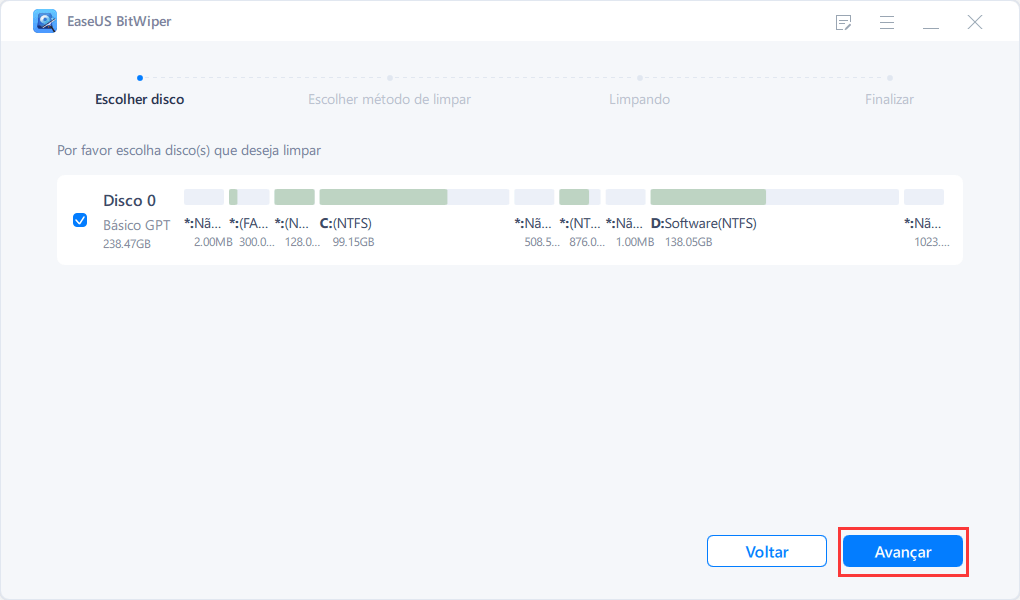Click the "Por favor escolha disco(s)" instruction text
Image resolution: width=1020 pixels, height=600 pixels.
pos(189,150)
